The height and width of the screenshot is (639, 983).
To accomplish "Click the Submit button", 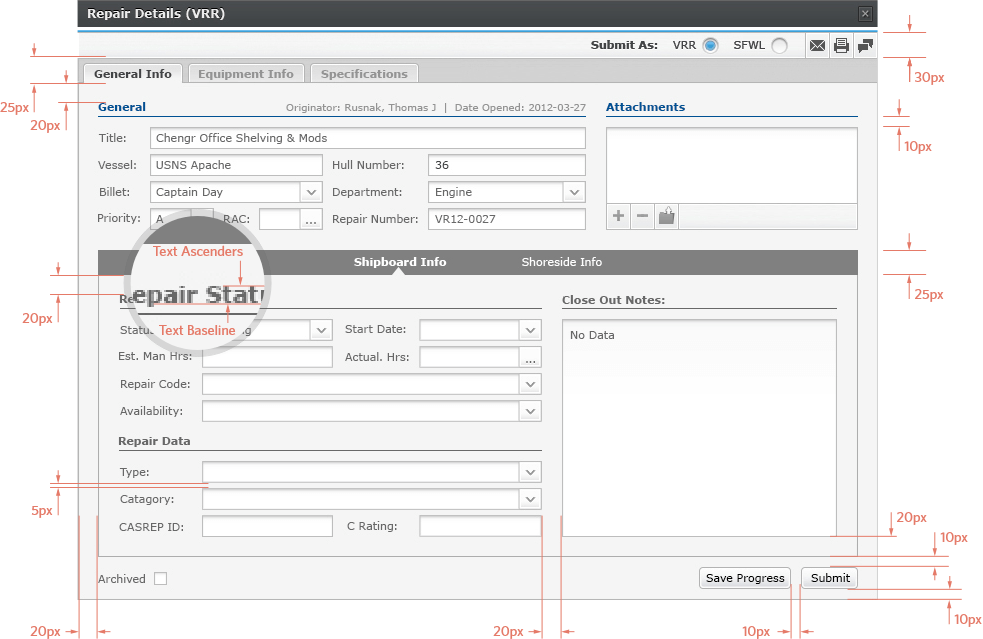I will click(829, 578).
